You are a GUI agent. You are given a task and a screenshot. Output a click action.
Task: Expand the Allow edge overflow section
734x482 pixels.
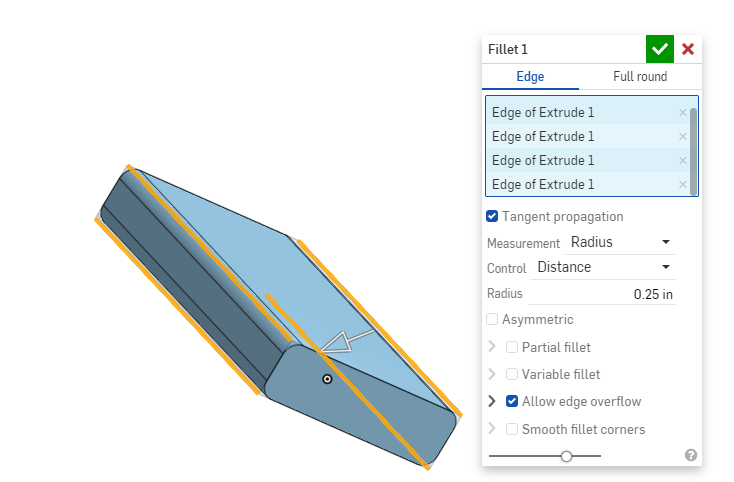pos(491,401)
